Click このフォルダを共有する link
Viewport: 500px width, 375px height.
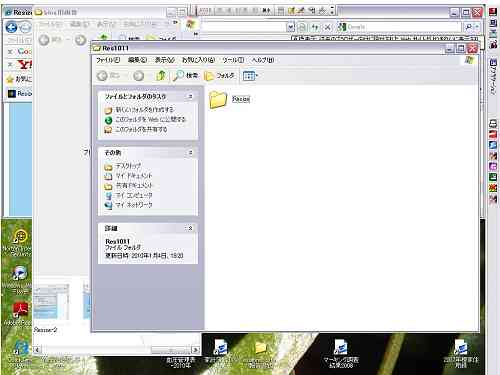click(141, 129)
